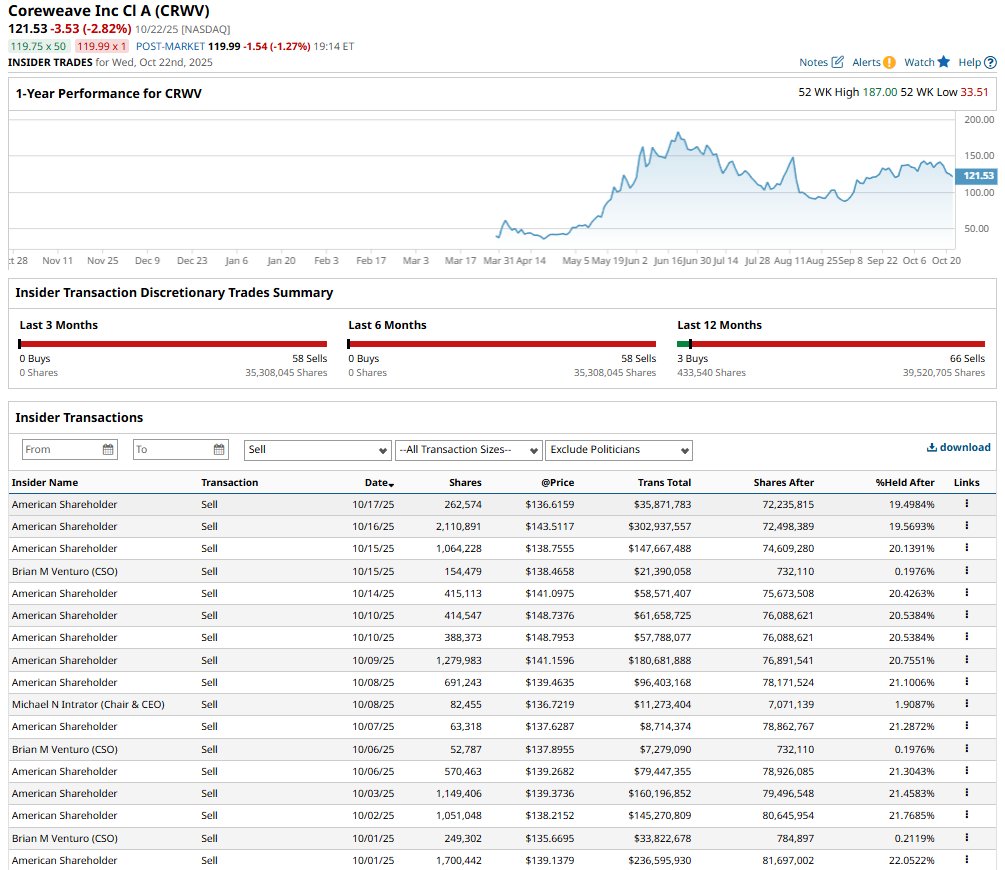
Task: Click Brian M Venturo name in 10/15/25 row
Action: (65, 571)
